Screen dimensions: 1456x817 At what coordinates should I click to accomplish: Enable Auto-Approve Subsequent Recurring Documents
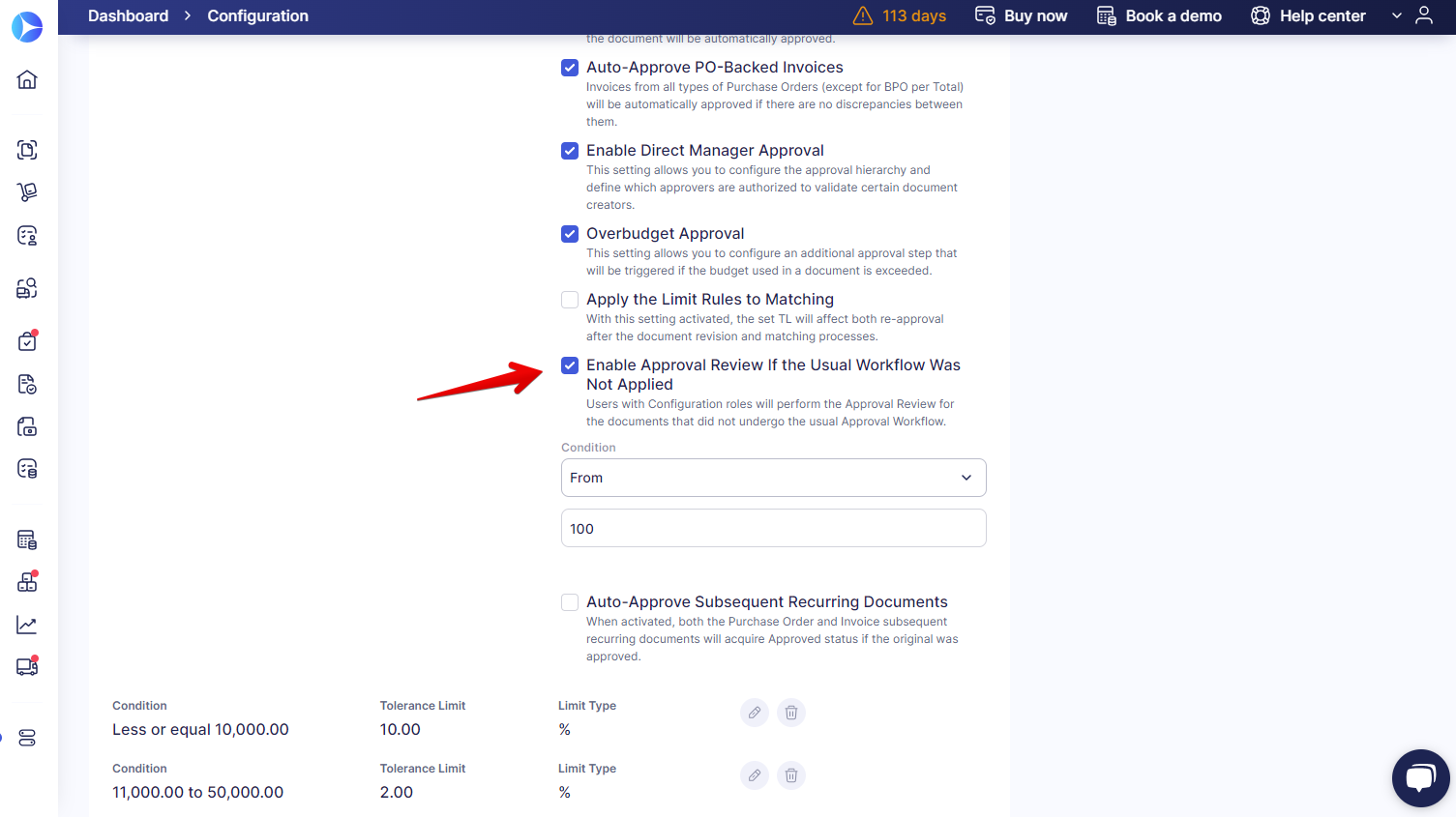point(570,602)
